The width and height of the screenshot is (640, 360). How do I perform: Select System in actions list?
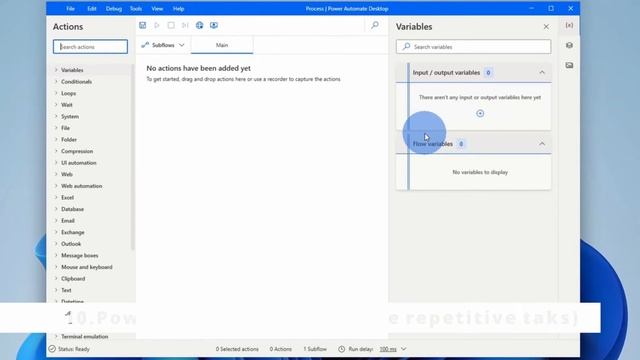[x=70, y=116]
